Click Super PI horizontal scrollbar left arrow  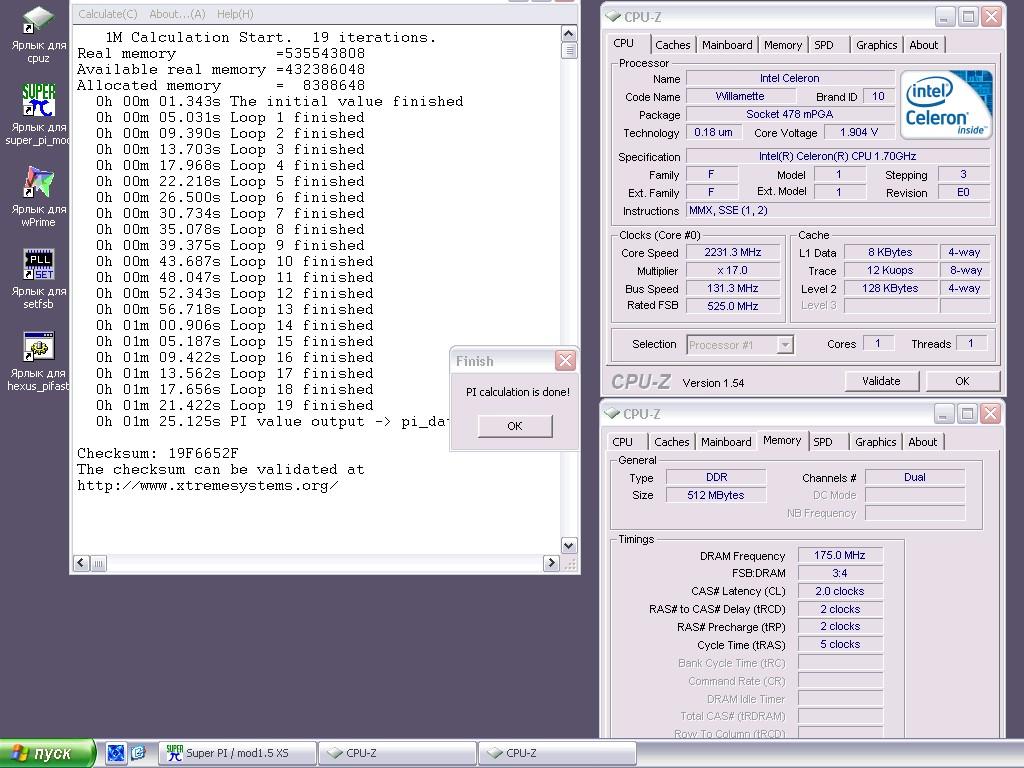[81, 563]
